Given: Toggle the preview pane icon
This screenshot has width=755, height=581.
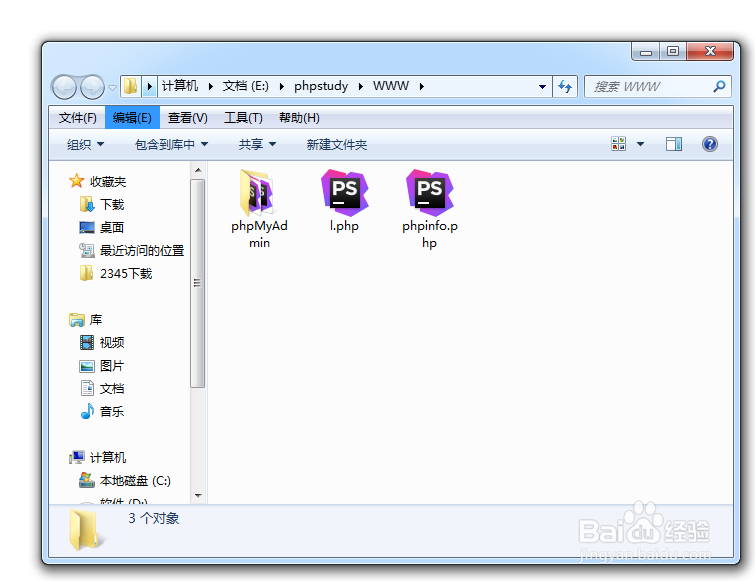Looking at the screenshot, I should tap(674, 144).
